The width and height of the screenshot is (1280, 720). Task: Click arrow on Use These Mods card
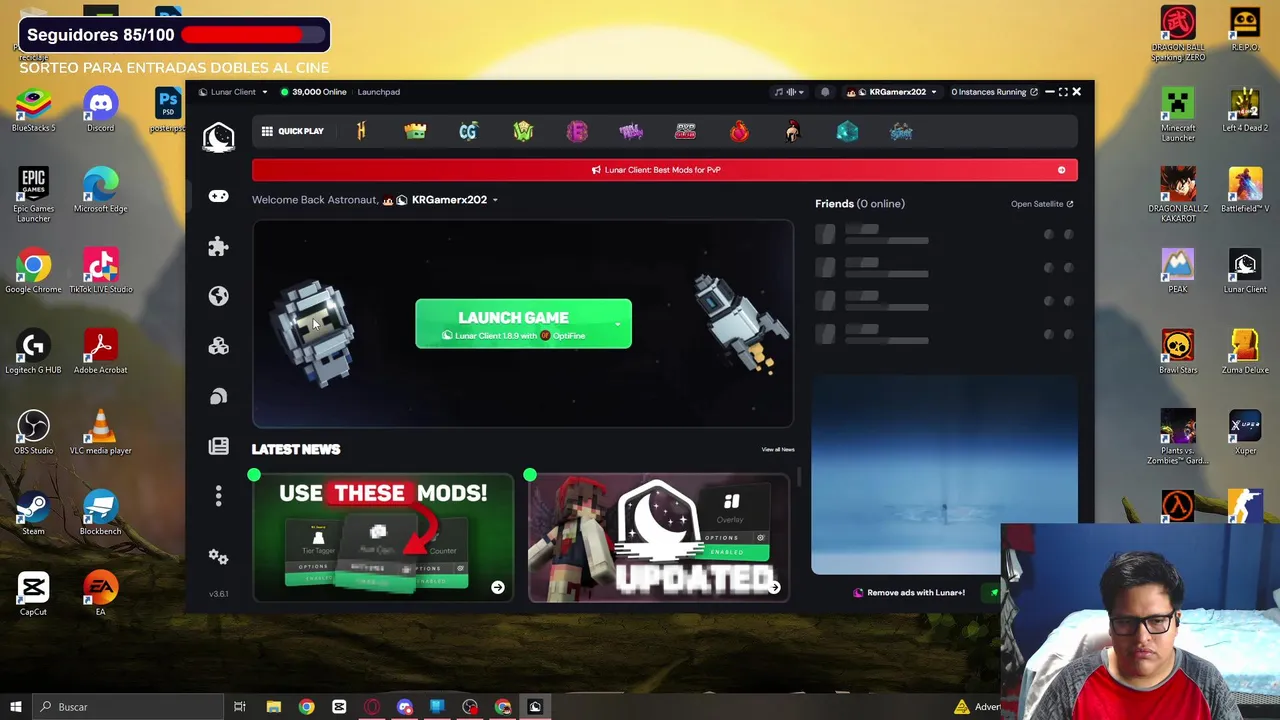498,588
